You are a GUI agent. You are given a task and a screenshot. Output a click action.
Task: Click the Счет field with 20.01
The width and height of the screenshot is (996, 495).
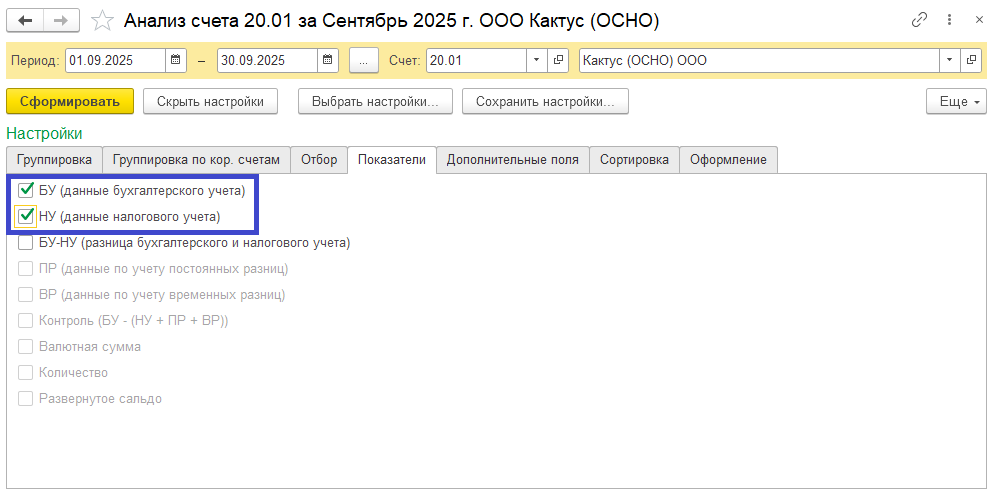click(476, 60)
